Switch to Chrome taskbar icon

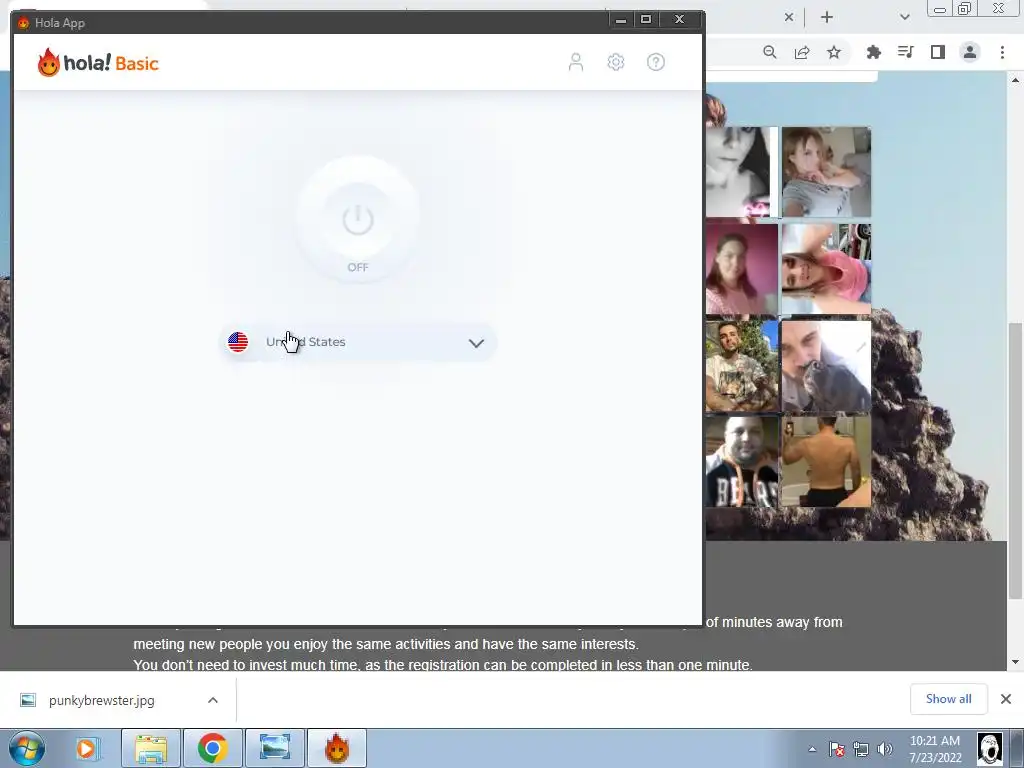212,748
